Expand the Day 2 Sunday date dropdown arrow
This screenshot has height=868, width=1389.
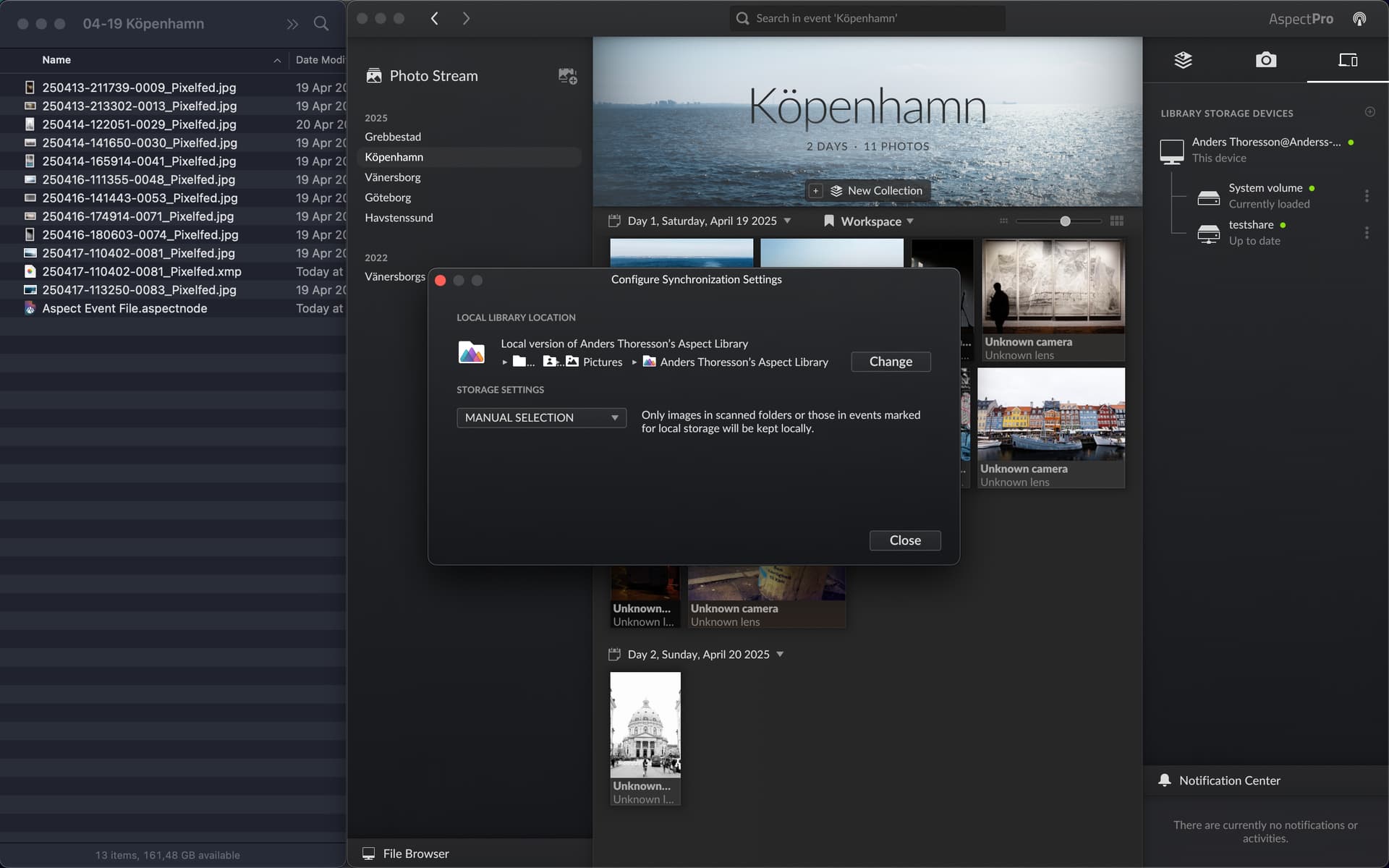[x=780, y=655]
